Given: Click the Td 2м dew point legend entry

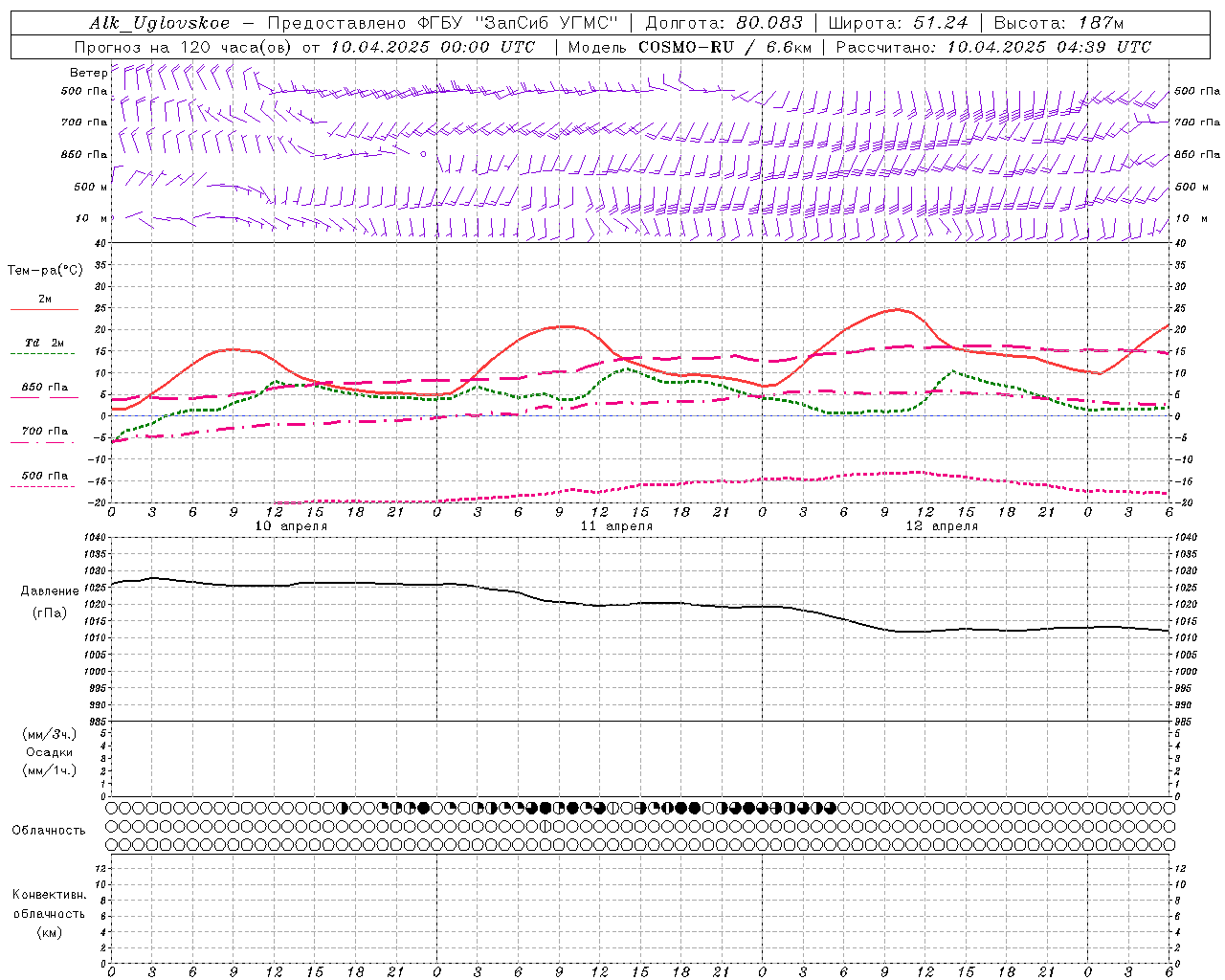Looking at the screenshot, I should (x=45, y=343).
